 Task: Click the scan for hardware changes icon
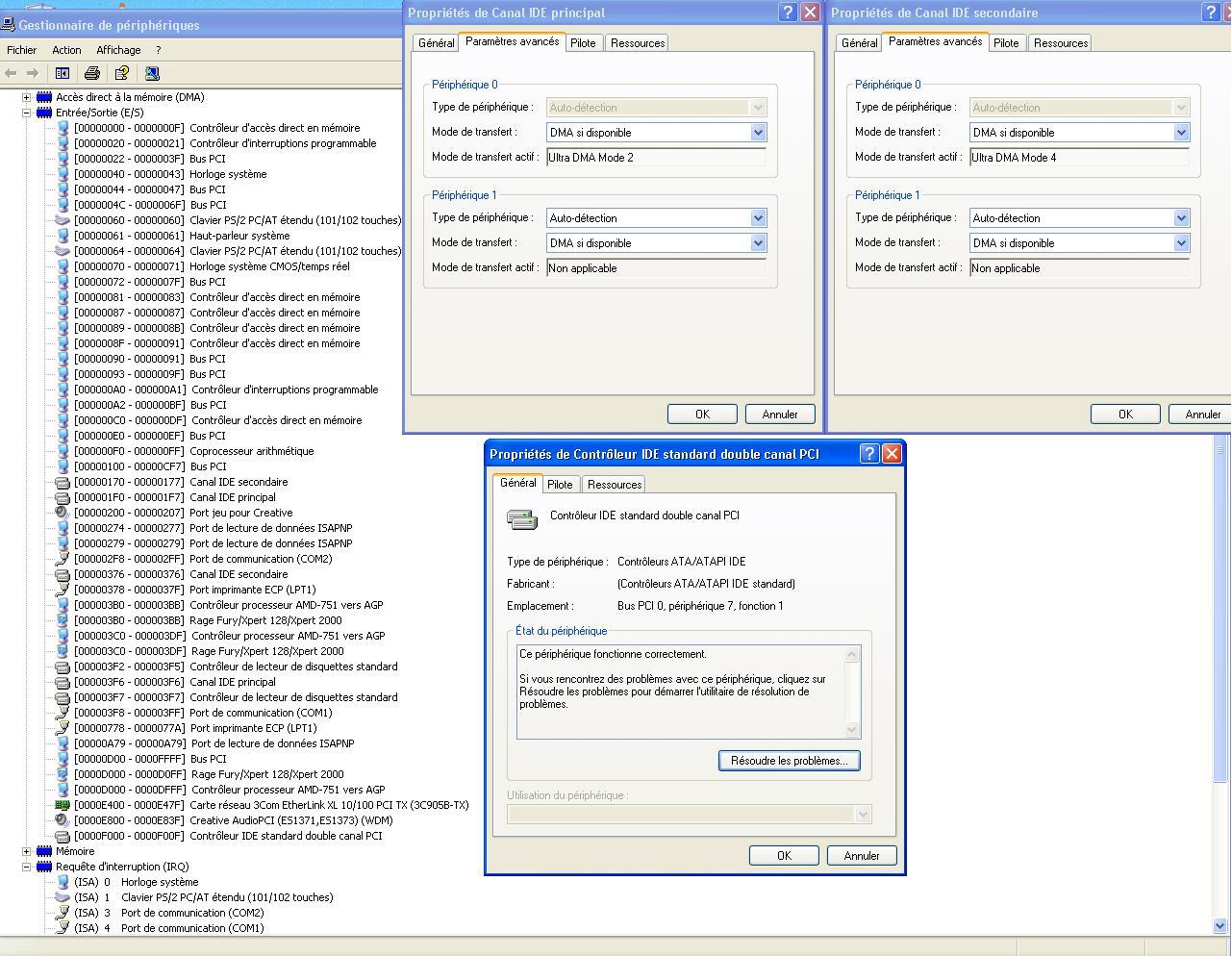152,73
